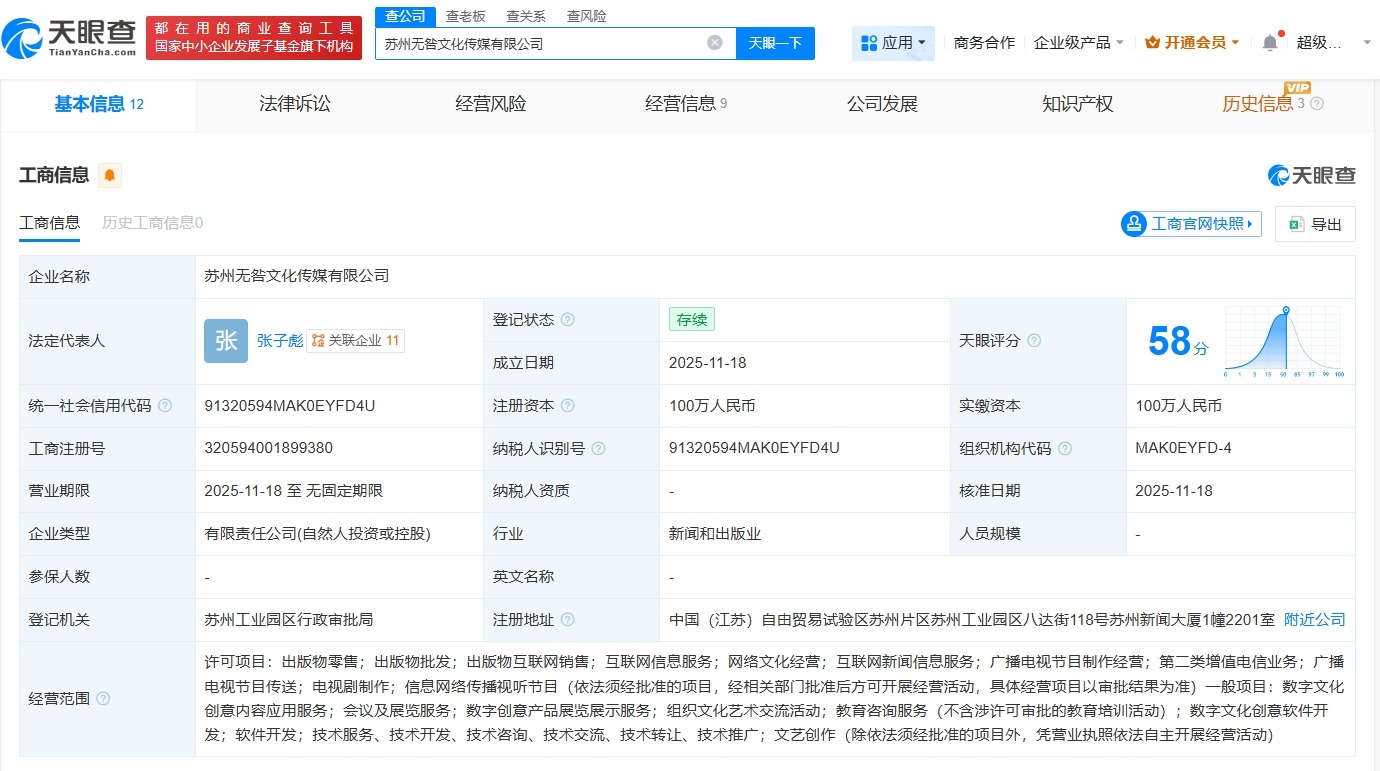Screen dimensions: 1380x771
Task: Click the help icon next to 注册资本
Action: pos(569,406)
